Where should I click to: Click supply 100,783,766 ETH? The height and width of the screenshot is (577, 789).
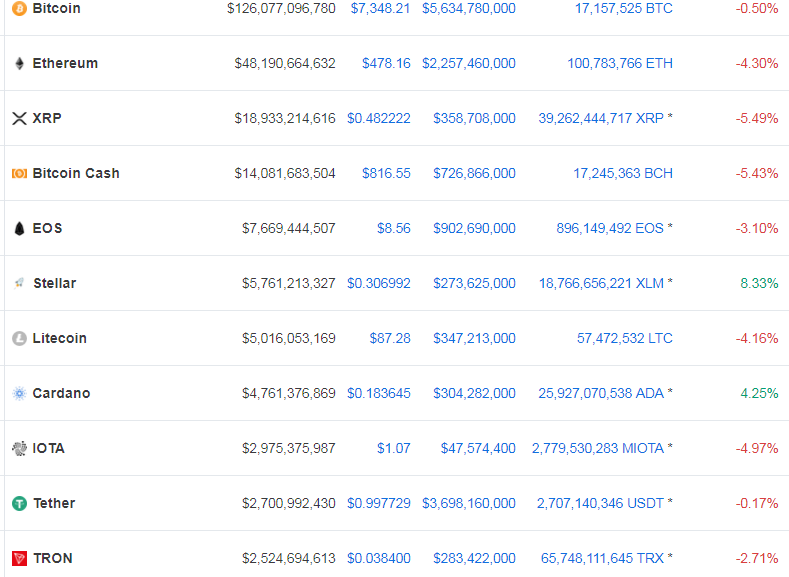(620, 63)
